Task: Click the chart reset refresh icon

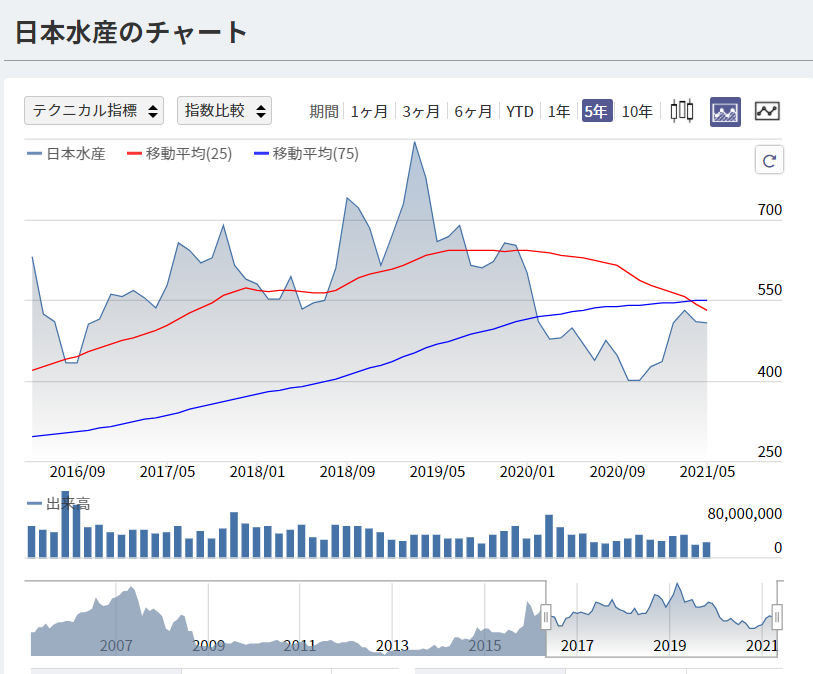Action: click(769, 160)
